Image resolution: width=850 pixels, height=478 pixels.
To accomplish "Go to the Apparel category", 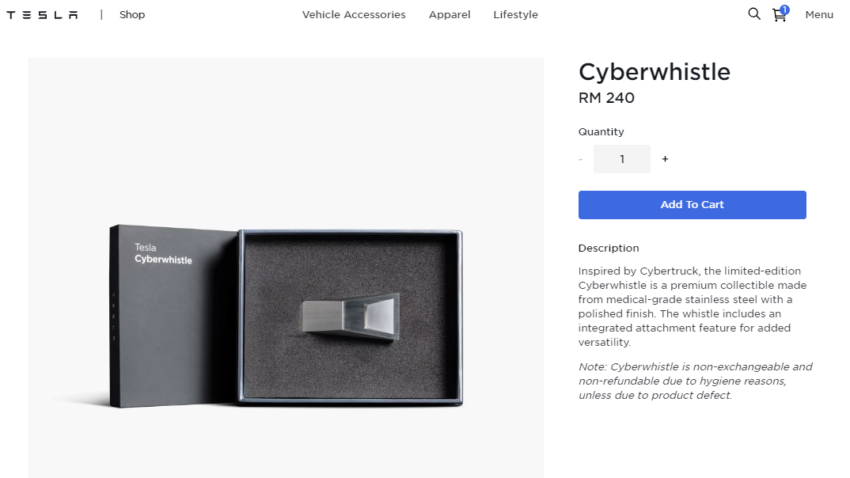I will click(x=449, y=15).
